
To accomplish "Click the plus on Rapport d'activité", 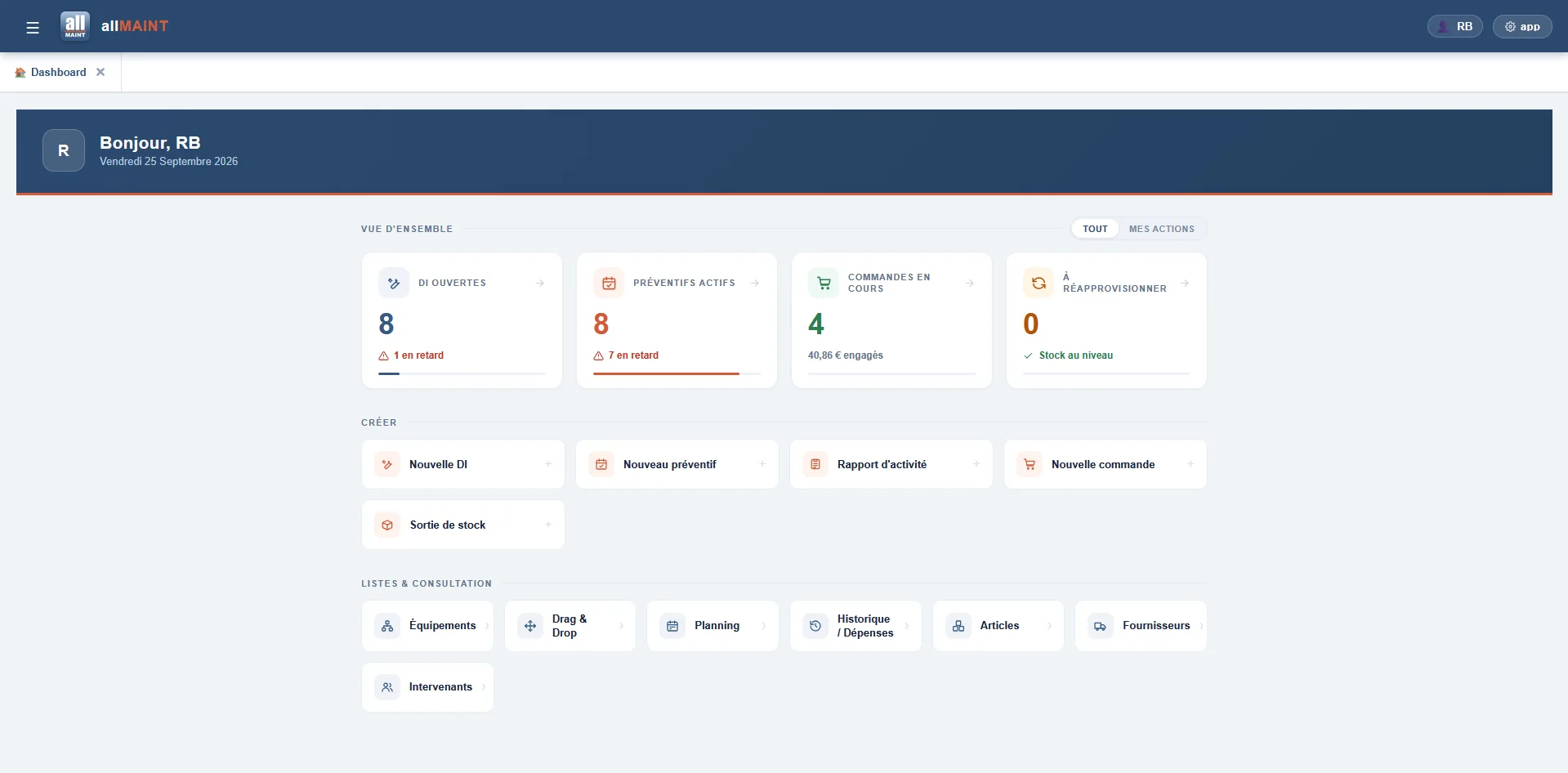I will pos(976,464).
